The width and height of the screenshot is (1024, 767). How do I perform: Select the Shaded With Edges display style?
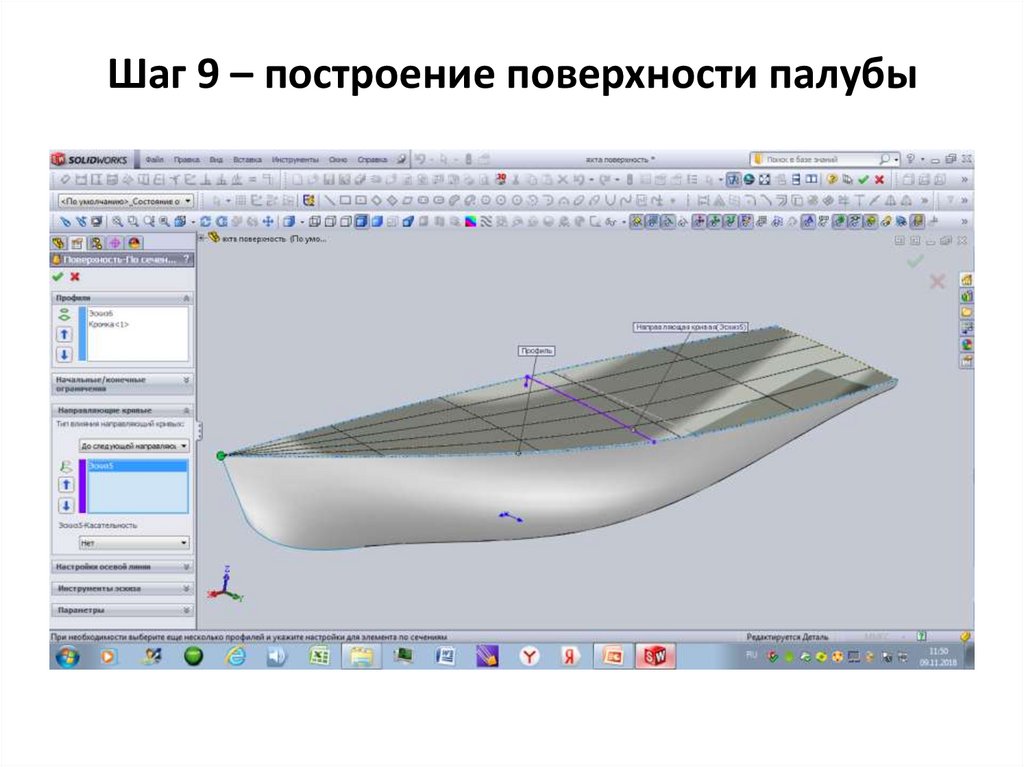pos(362,221)
